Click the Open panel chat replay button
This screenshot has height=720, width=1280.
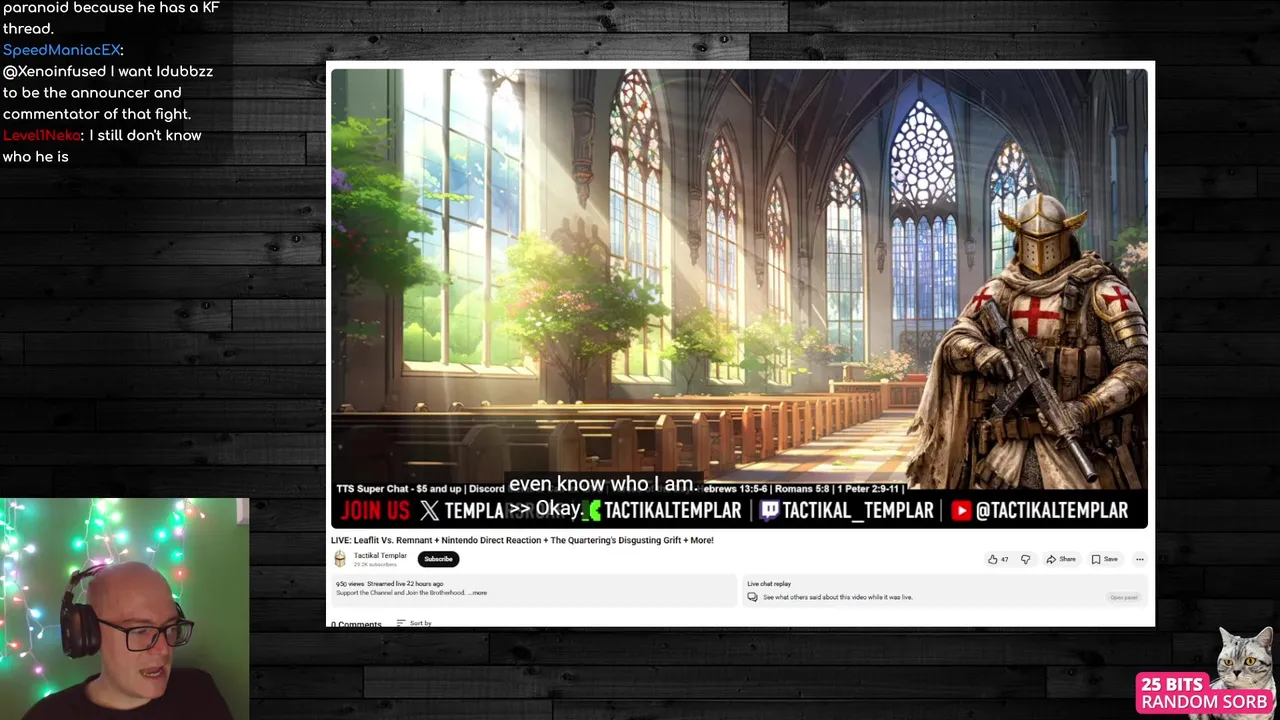click(x=1124, y=597)
